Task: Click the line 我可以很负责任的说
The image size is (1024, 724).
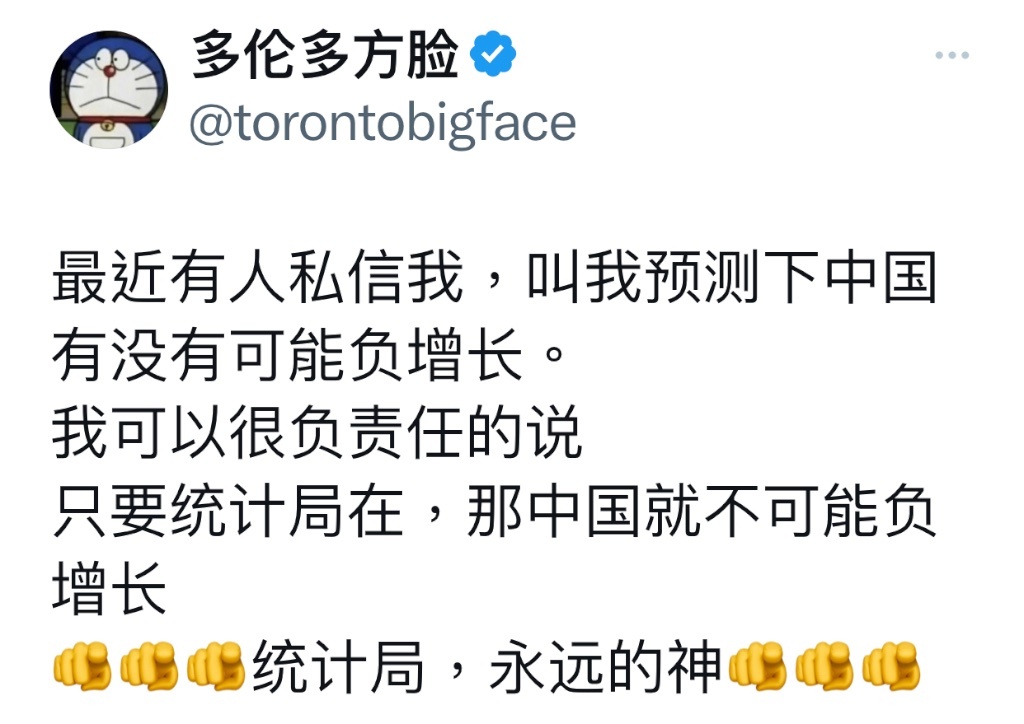Action: pyautogui.click(x=317, y=432)
